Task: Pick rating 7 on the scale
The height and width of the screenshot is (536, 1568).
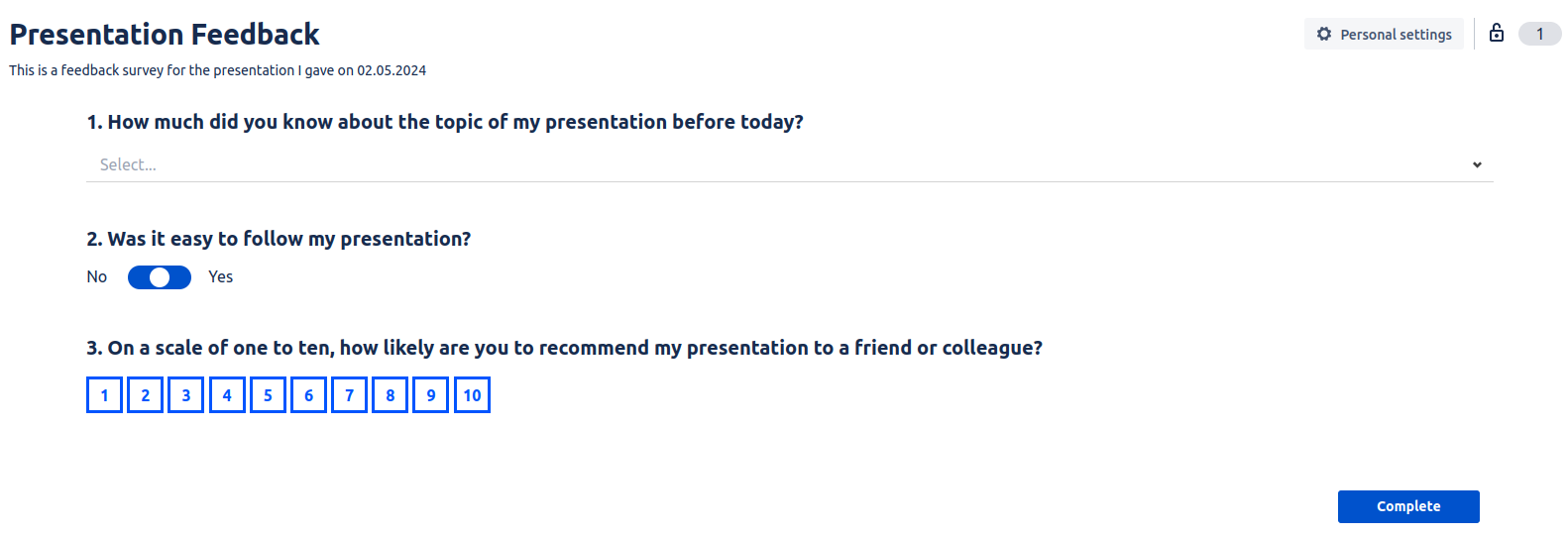Action: point(349,395)
